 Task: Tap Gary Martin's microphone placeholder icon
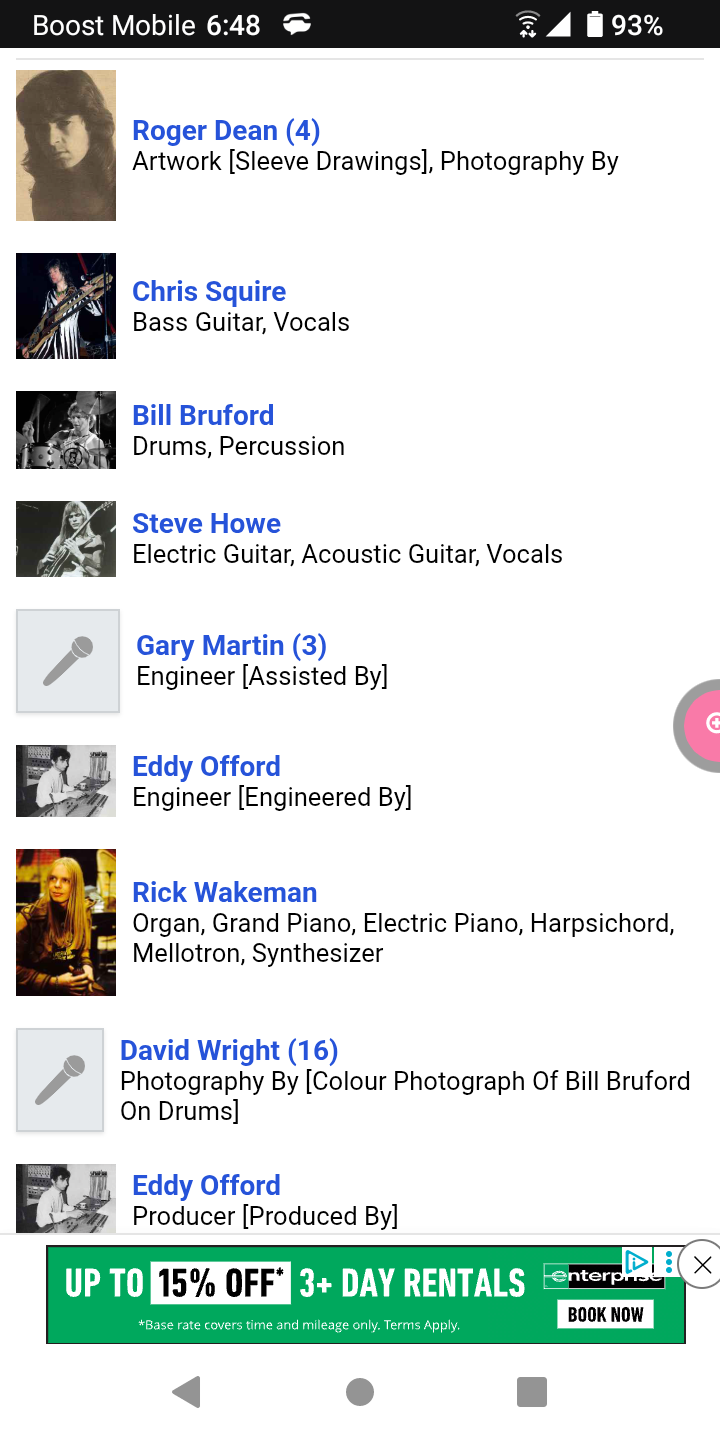pos(68,661)
